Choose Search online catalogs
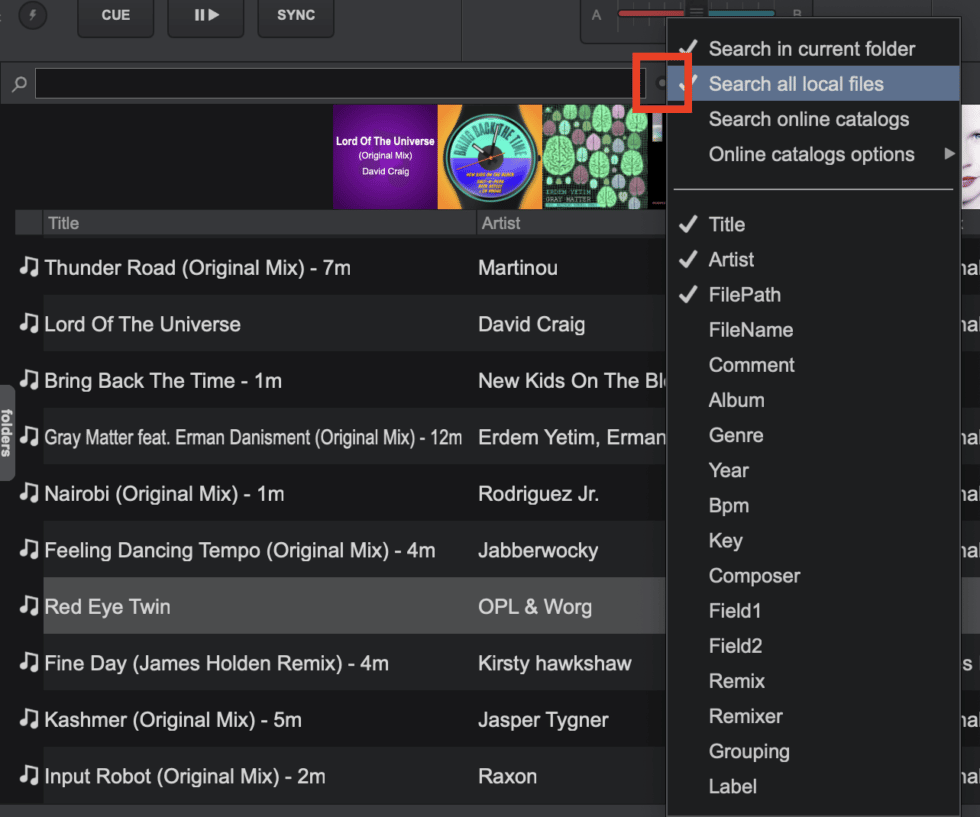Screen dimensions: 980x817 point(808,119)
